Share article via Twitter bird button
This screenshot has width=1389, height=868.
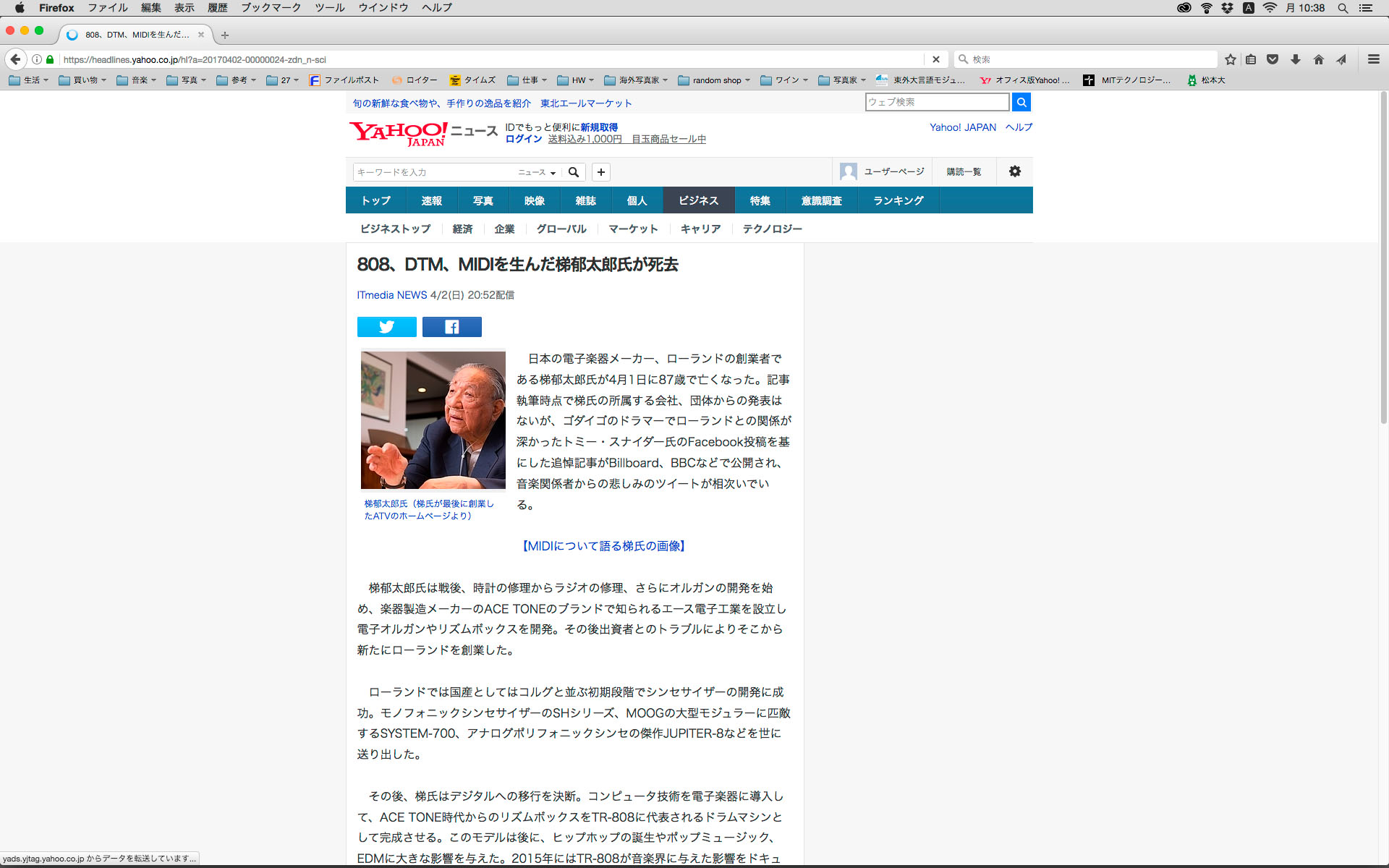point(386,327)
